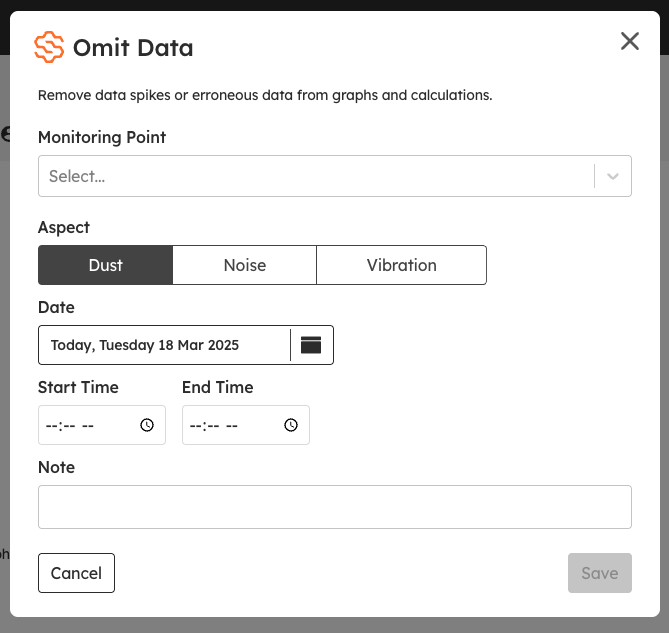Click the Today, Tuesday 18 Mar 2025 date field
The image size is (669, 633).
point(164,345)
